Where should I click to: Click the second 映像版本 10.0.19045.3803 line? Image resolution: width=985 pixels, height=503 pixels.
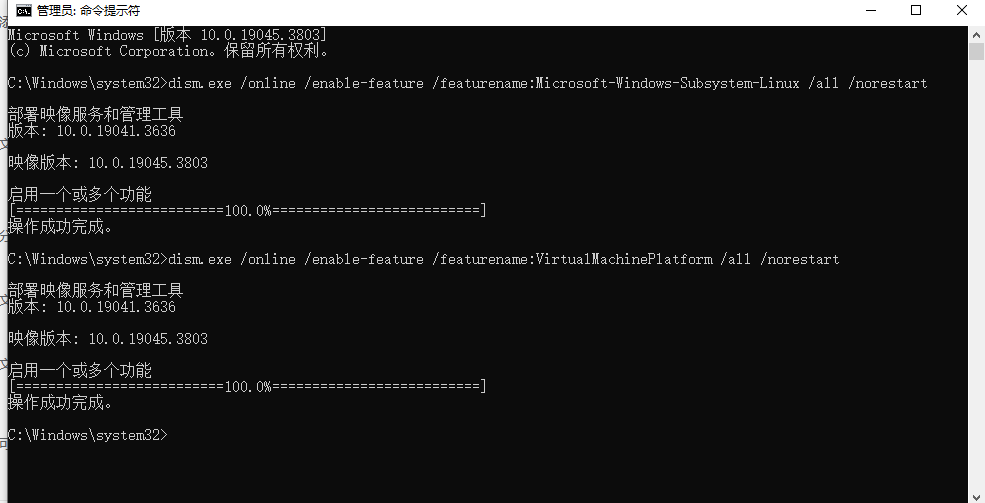[107, 338]
